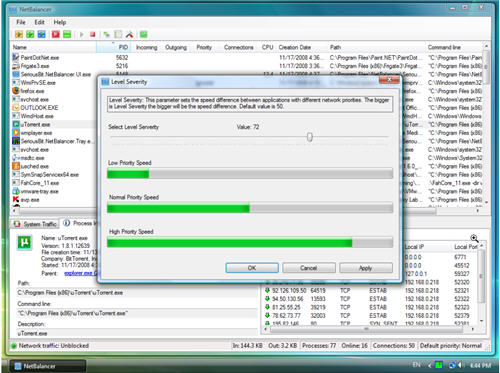Viewport: 500px width, 373px height.
Task: Click the magnifier zoom icon above connections
Action: click(x=474, y=238)
